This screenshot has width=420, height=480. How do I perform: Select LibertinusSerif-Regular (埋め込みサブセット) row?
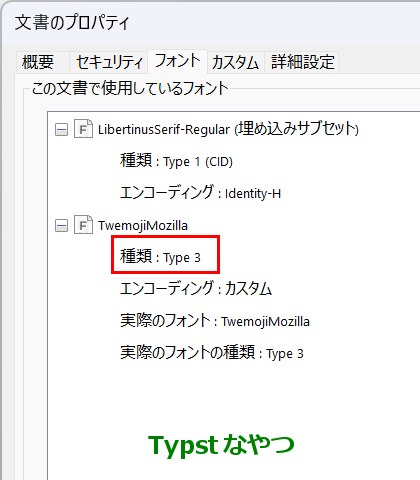pos(228,129)
